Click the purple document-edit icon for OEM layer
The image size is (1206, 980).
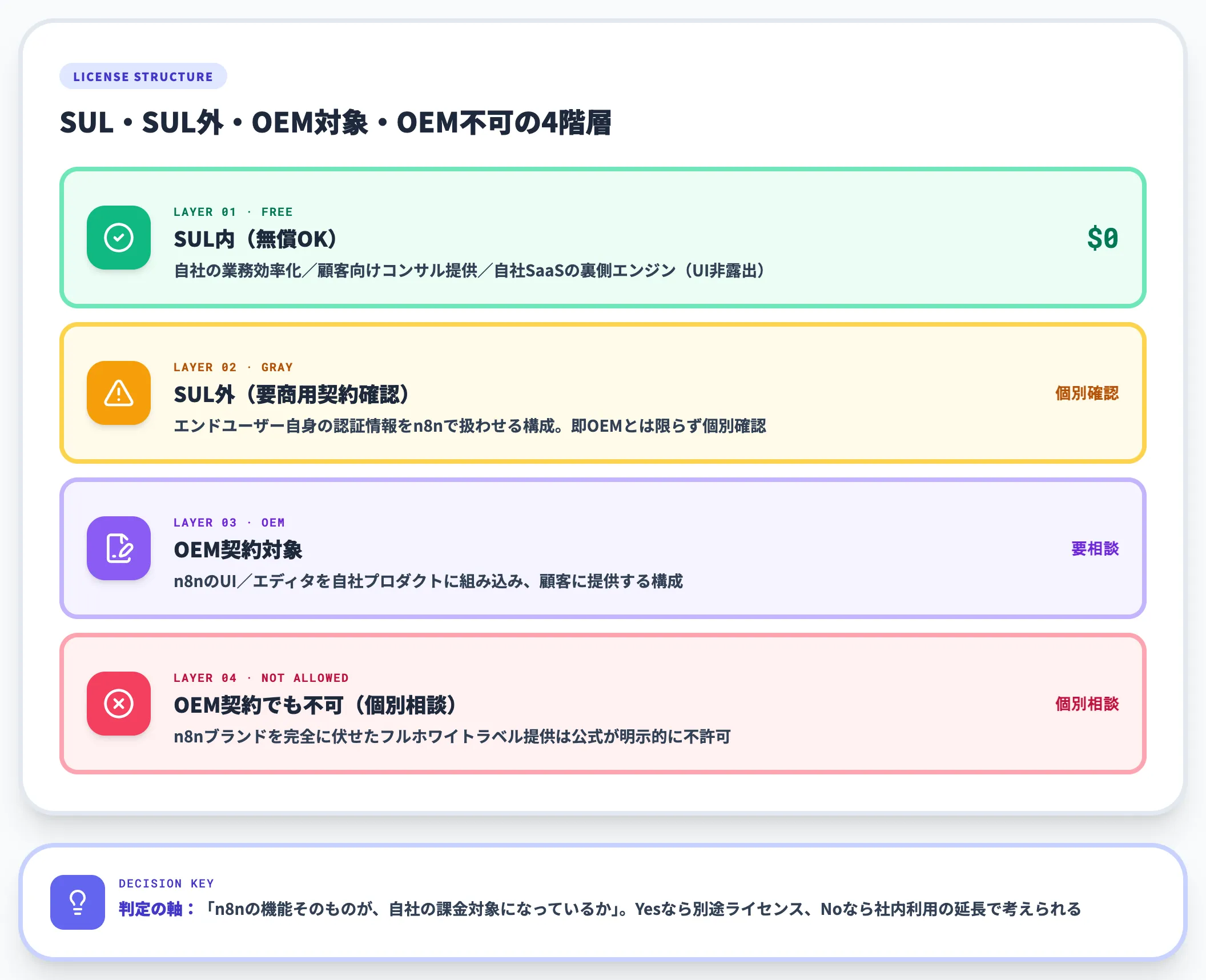[119, 548]
